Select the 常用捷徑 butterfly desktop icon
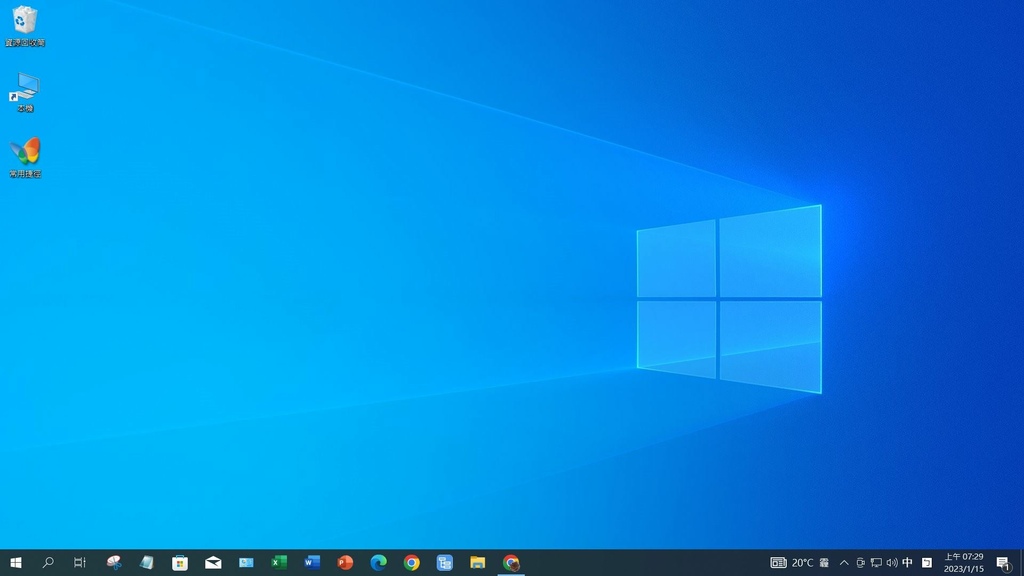The height and width of the screenshot is (576, 1024). 25,157
